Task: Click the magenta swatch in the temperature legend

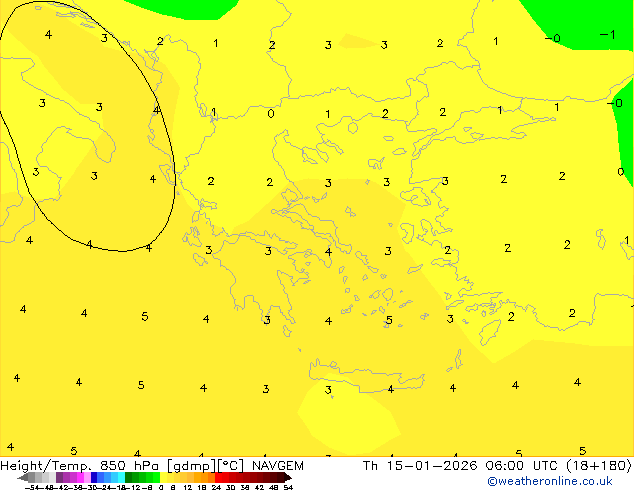Action: [x=80, y=478]
